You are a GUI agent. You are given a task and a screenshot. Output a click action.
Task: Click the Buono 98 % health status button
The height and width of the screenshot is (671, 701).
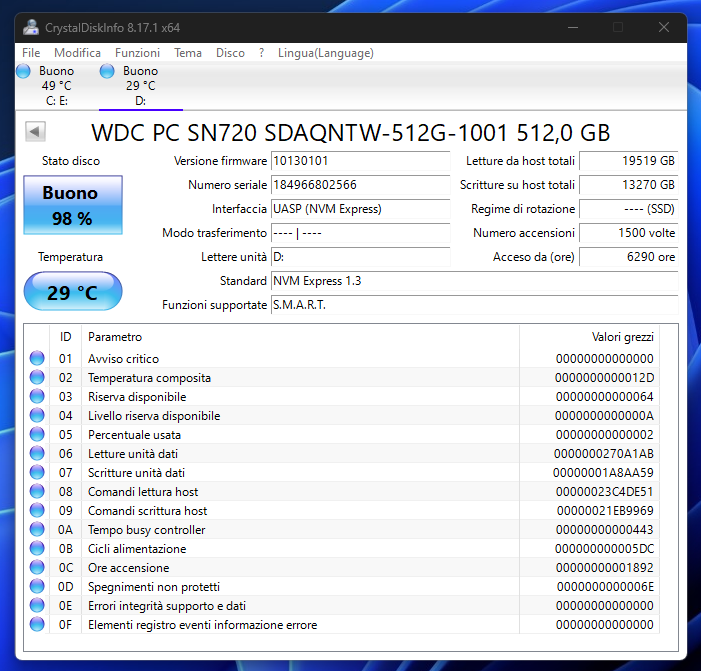(x=73, y=205)
